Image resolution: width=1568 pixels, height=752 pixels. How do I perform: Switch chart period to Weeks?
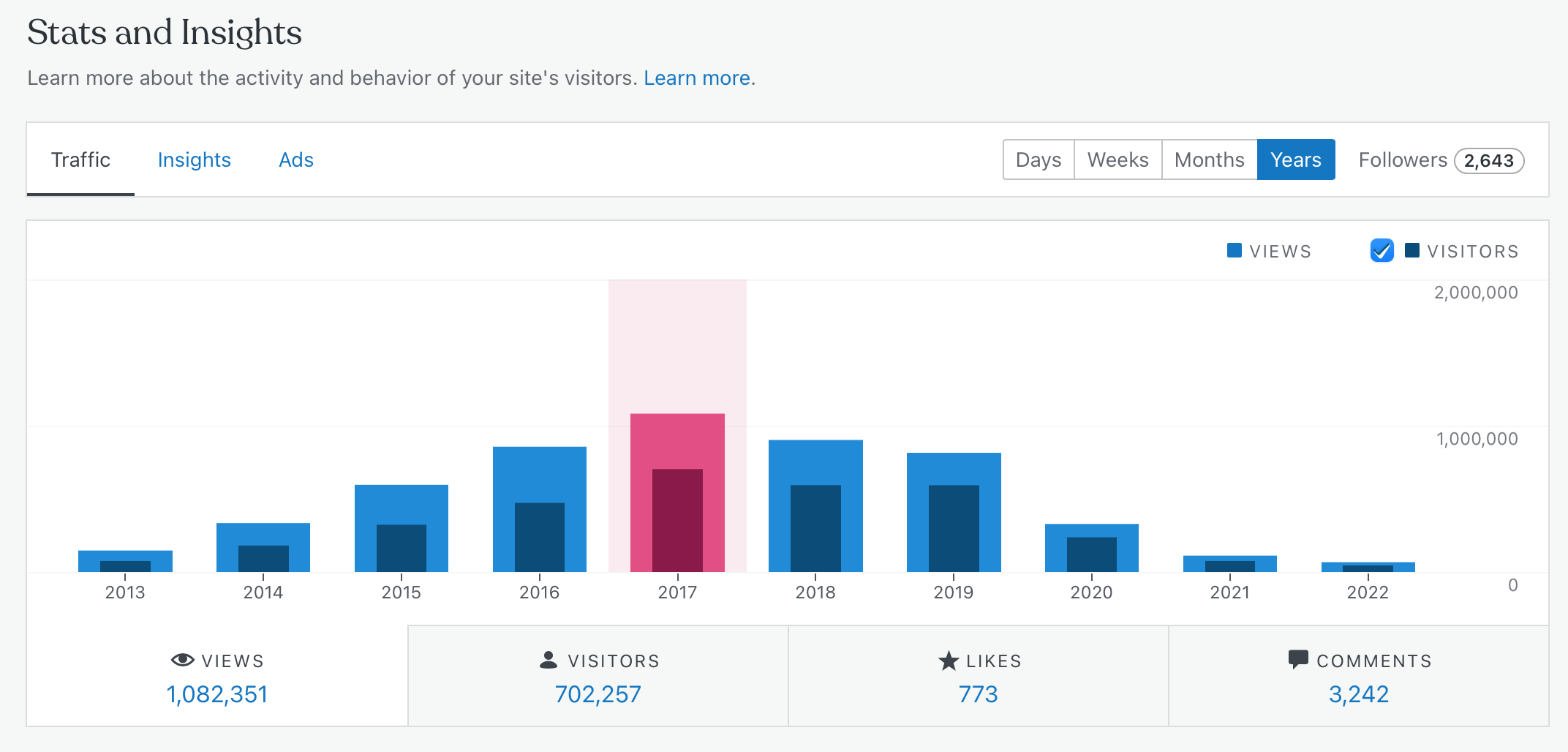(1117, 159)
